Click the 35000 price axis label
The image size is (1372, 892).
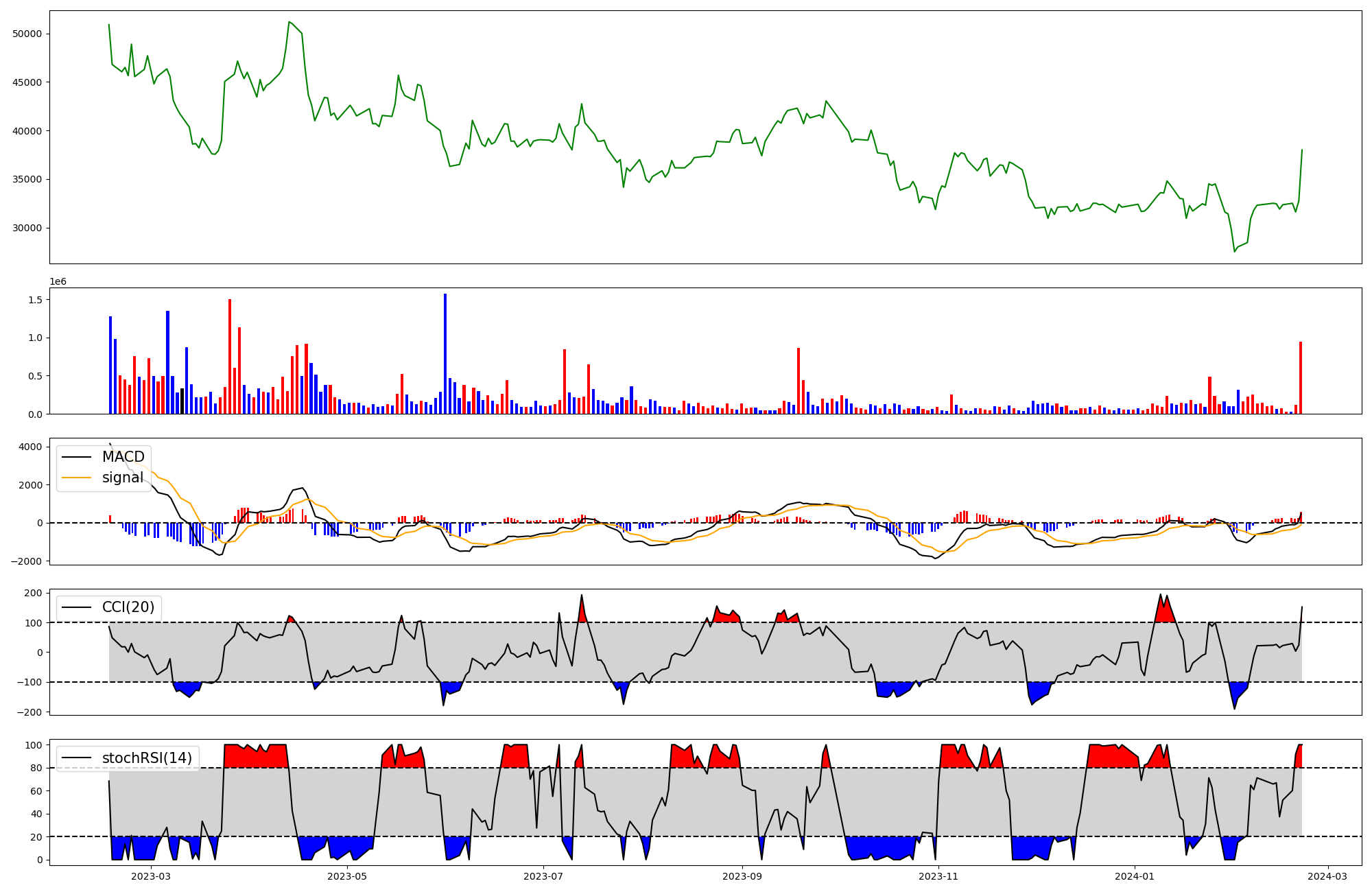(x=27, y=180)
